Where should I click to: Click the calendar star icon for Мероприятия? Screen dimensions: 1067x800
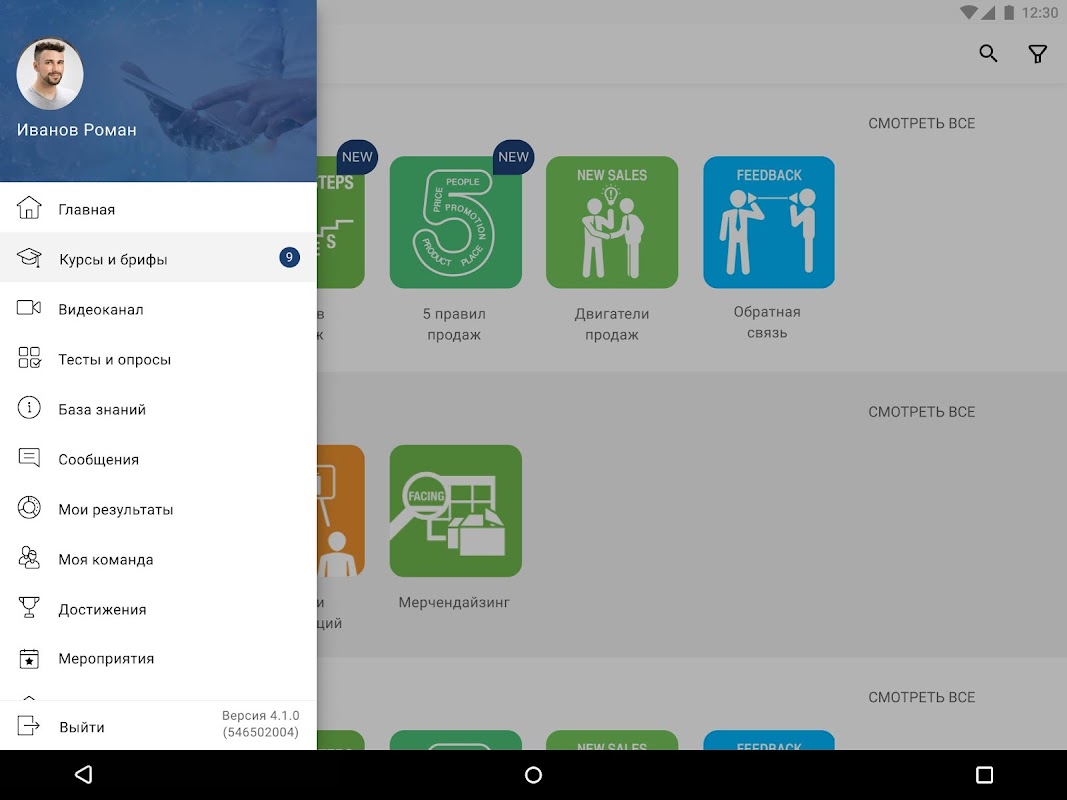click(x=29, y=659)
